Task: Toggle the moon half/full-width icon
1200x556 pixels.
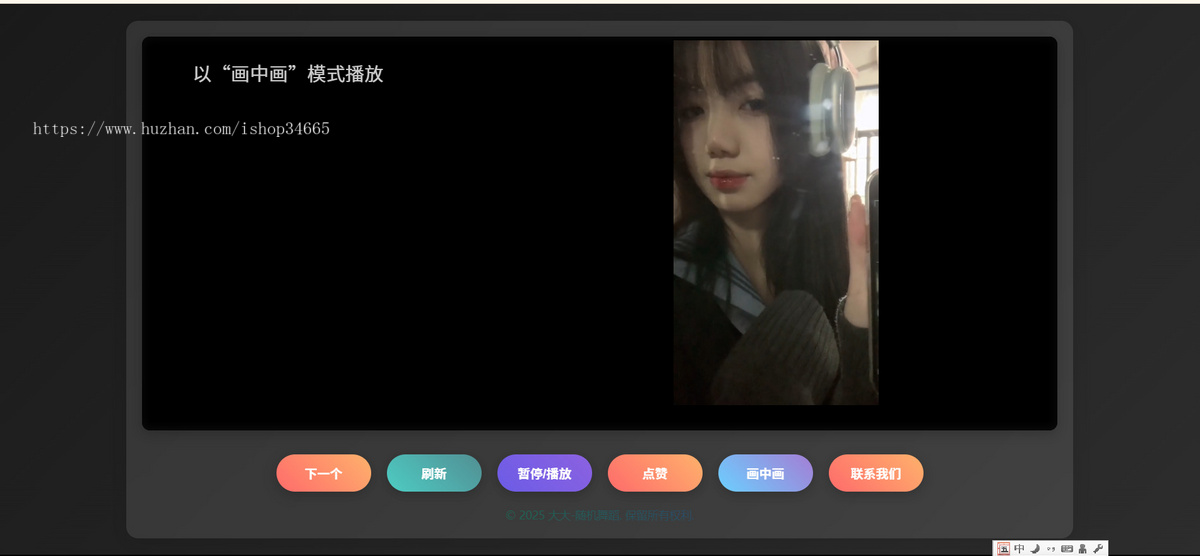Action: tap(1035, 548)
